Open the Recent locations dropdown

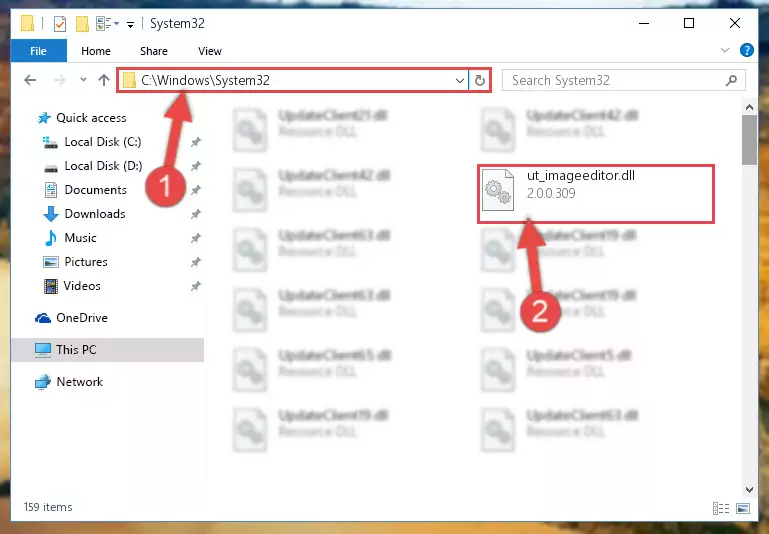point(83,80)
